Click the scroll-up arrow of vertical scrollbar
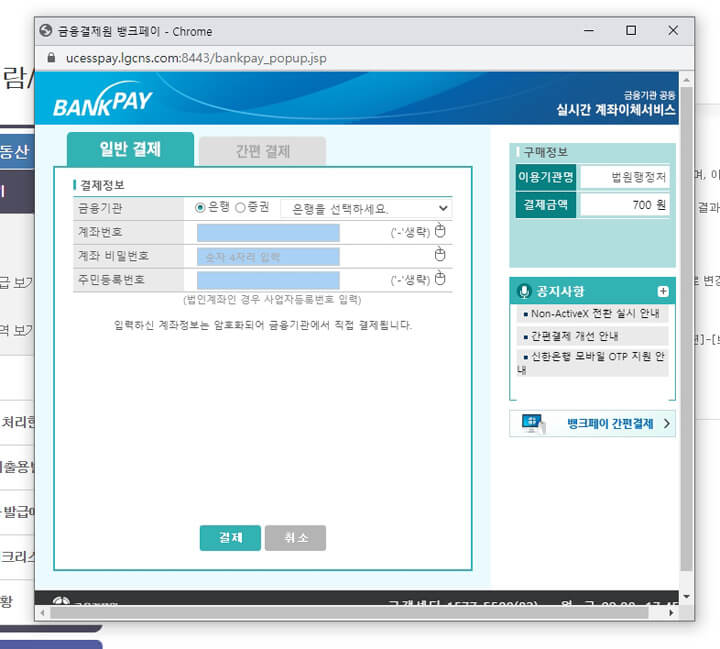 coord(686,80)
